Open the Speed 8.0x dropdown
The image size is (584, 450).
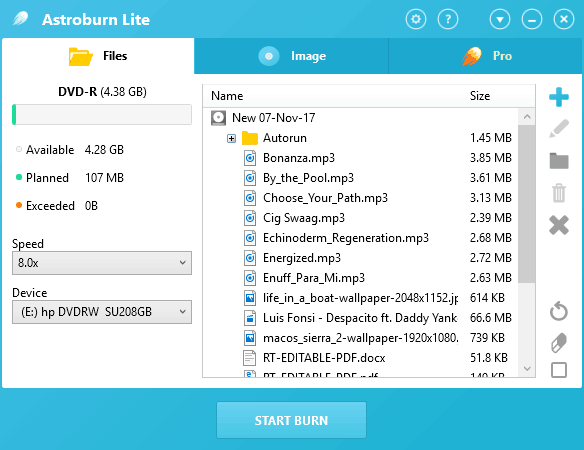tap(102, 263)
